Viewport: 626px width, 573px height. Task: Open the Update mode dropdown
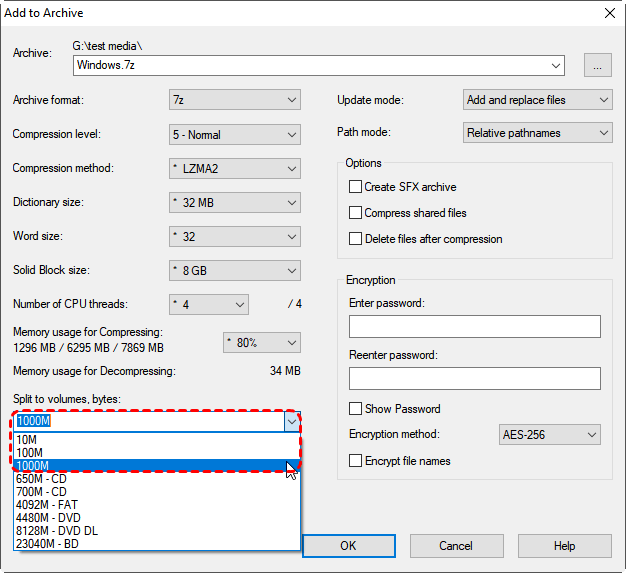(538, 100)
